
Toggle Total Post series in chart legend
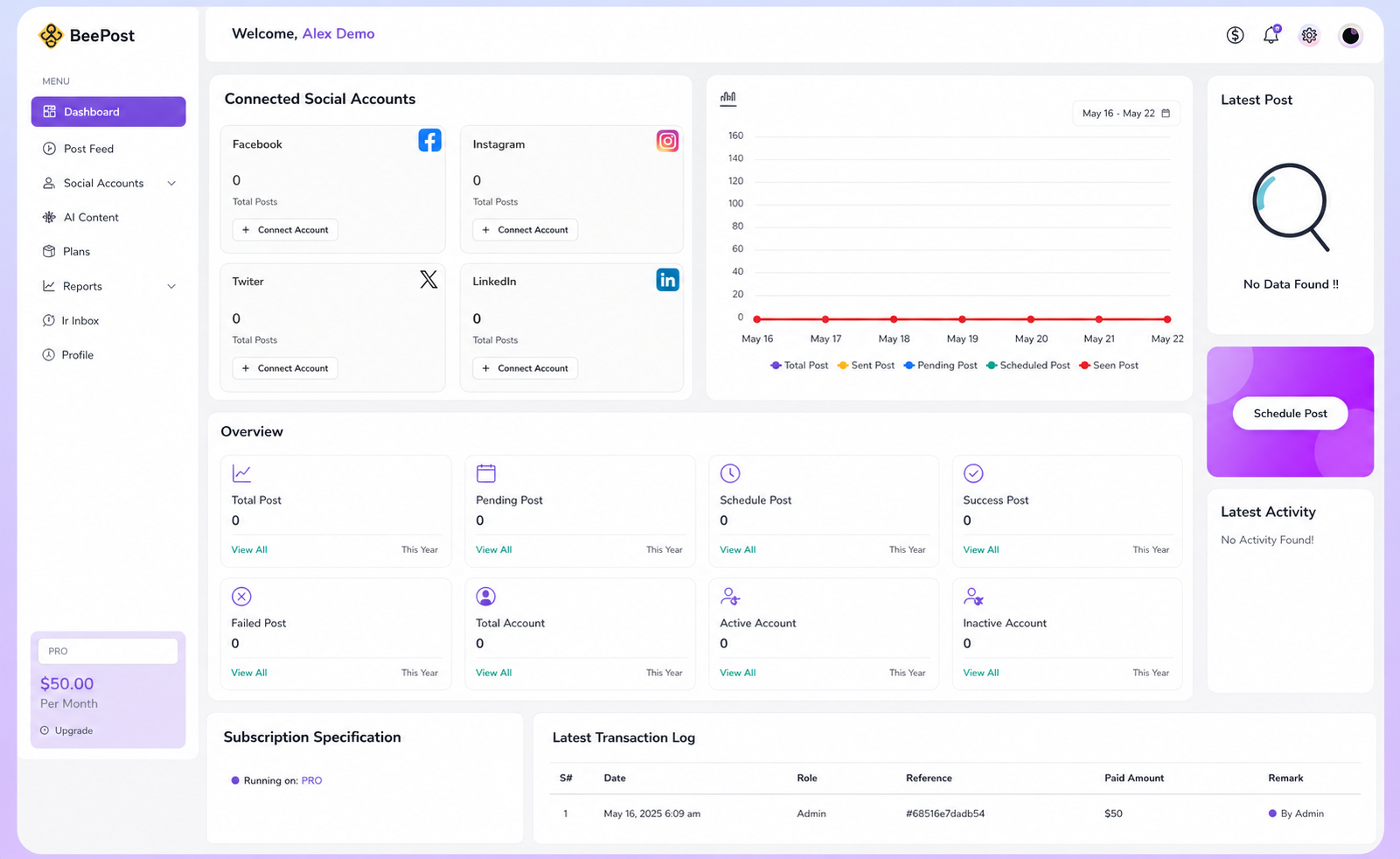[799, 366]
